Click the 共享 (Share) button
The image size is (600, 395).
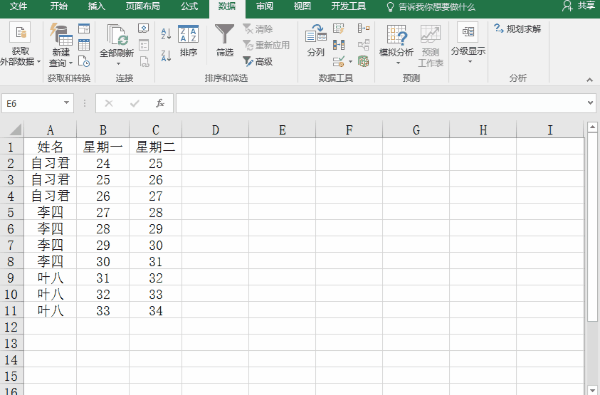click(x=579, y=6)
